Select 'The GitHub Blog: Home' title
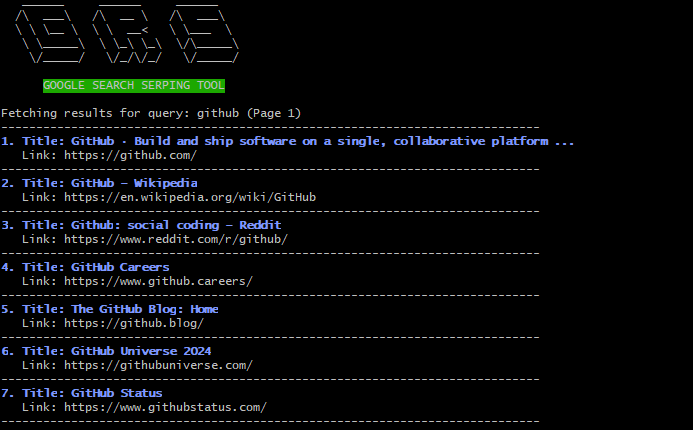 [x=145, y=309]
